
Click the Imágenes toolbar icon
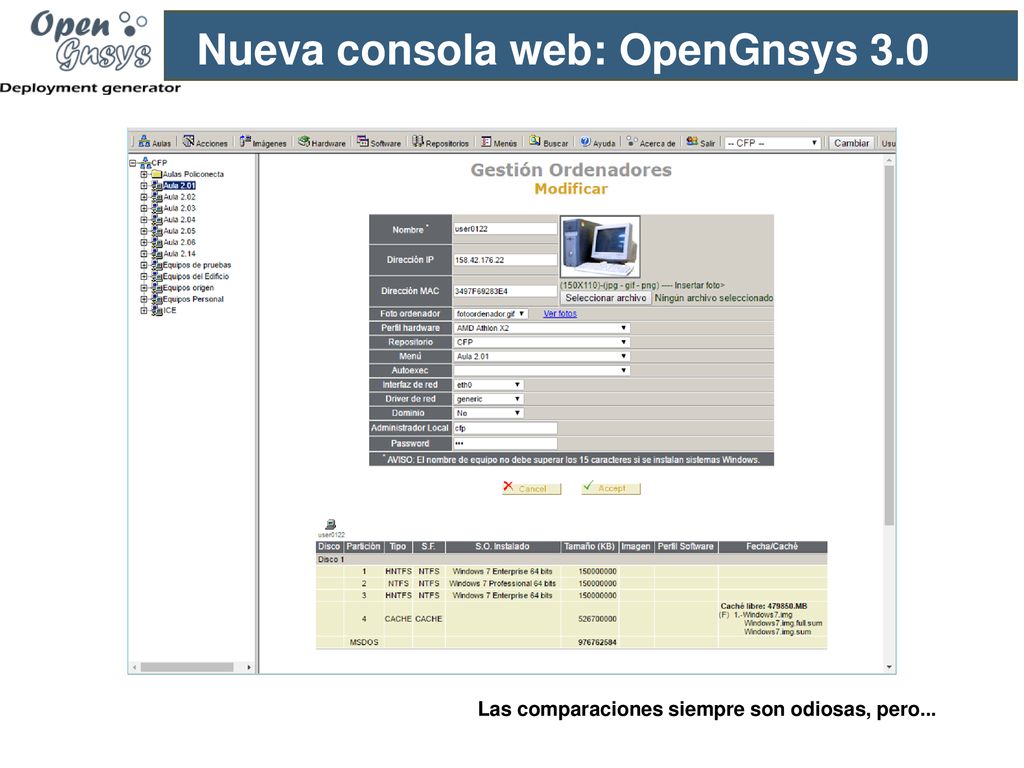pyautogui.click(x=246, y=141)
